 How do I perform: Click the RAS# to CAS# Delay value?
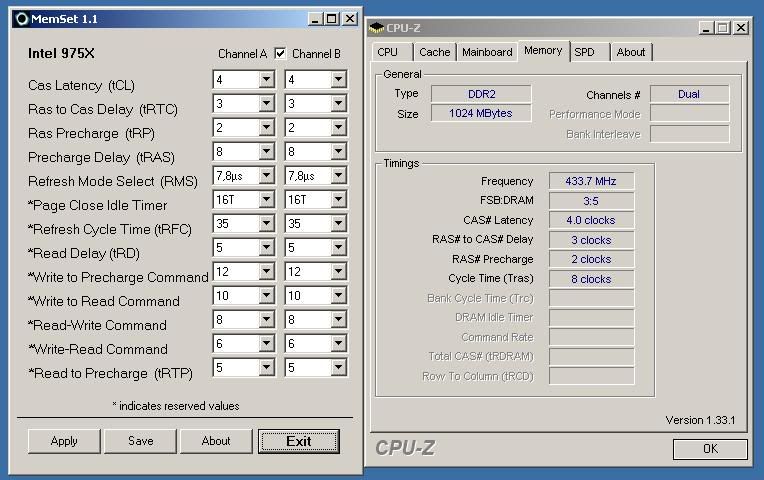pyautogui.click(x=592, y=240)
